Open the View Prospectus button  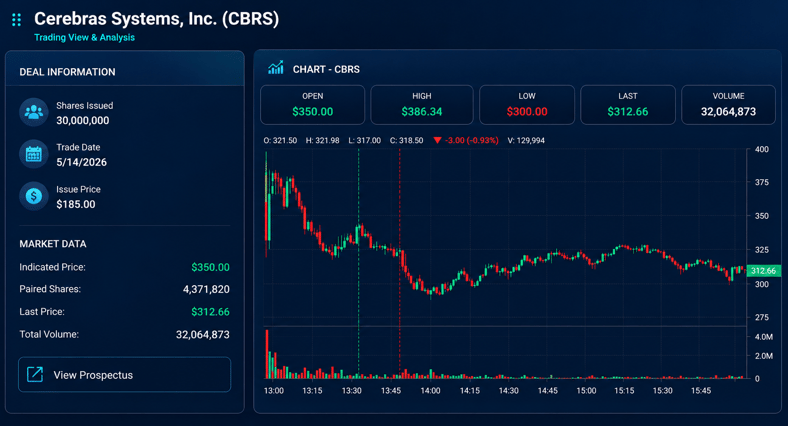point(125,374)
